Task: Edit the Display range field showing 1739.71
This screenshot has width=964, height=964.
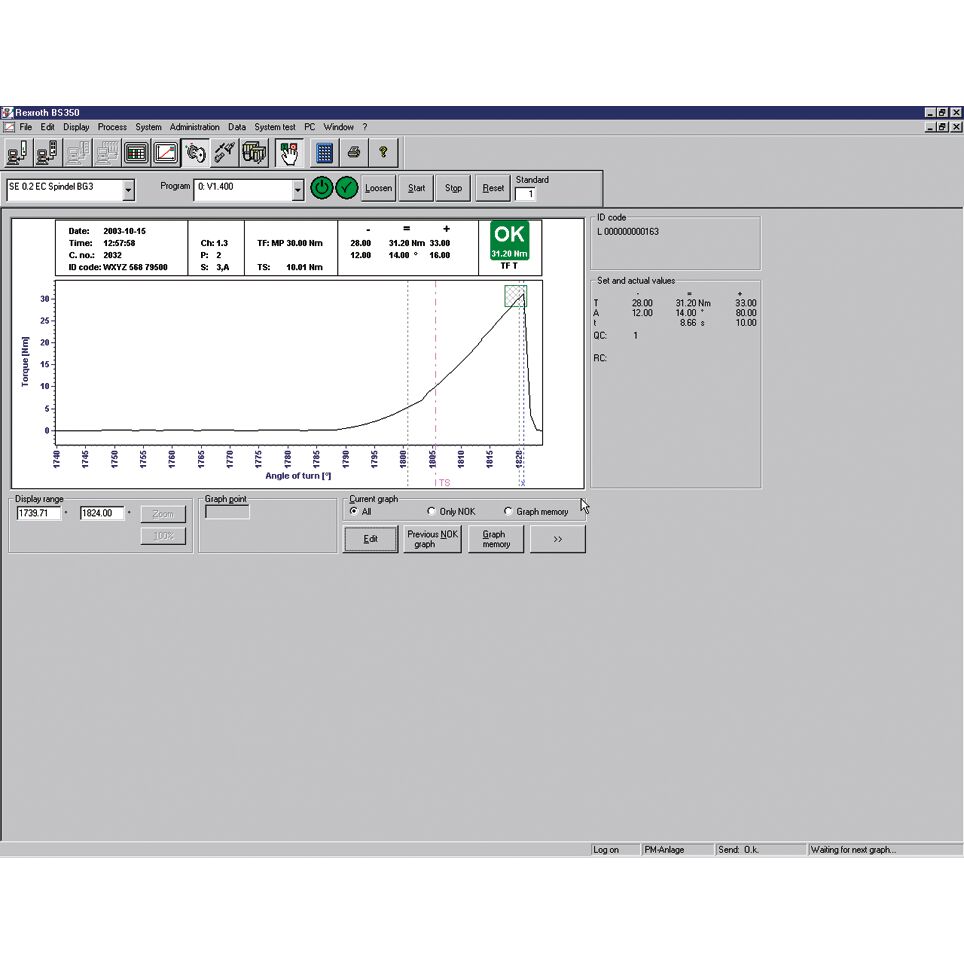Action: [40, 513]
